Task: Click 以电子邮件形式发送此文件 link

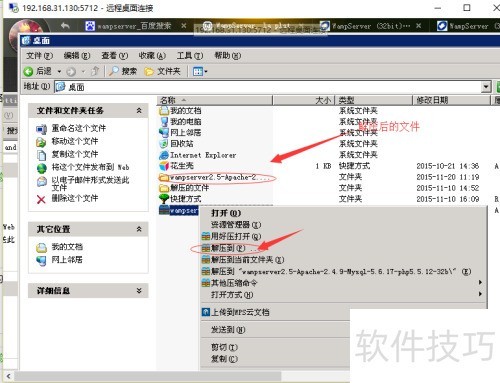Action: [90, 184]
